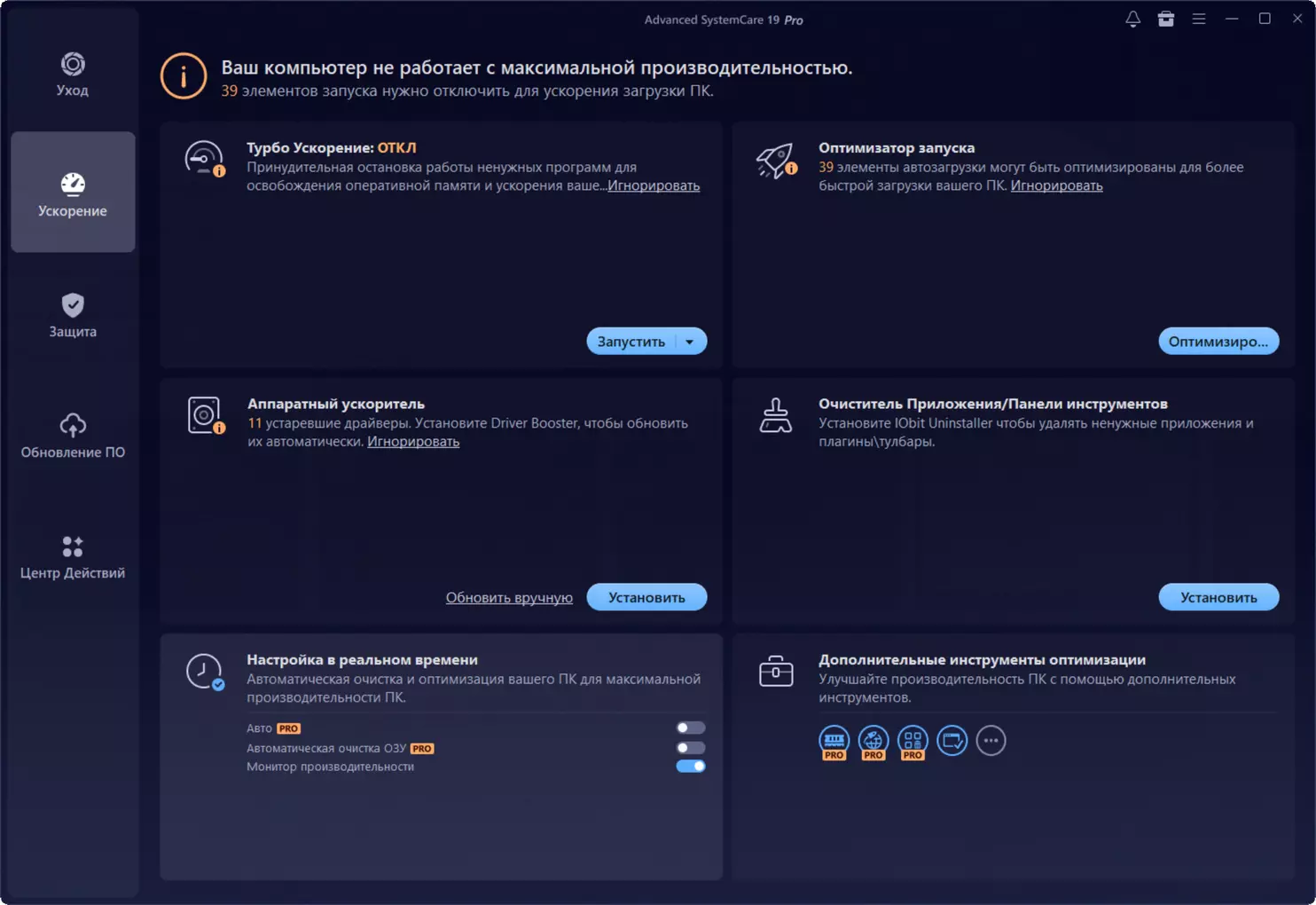Click the Обновить вручную link

tap(509, 597)
